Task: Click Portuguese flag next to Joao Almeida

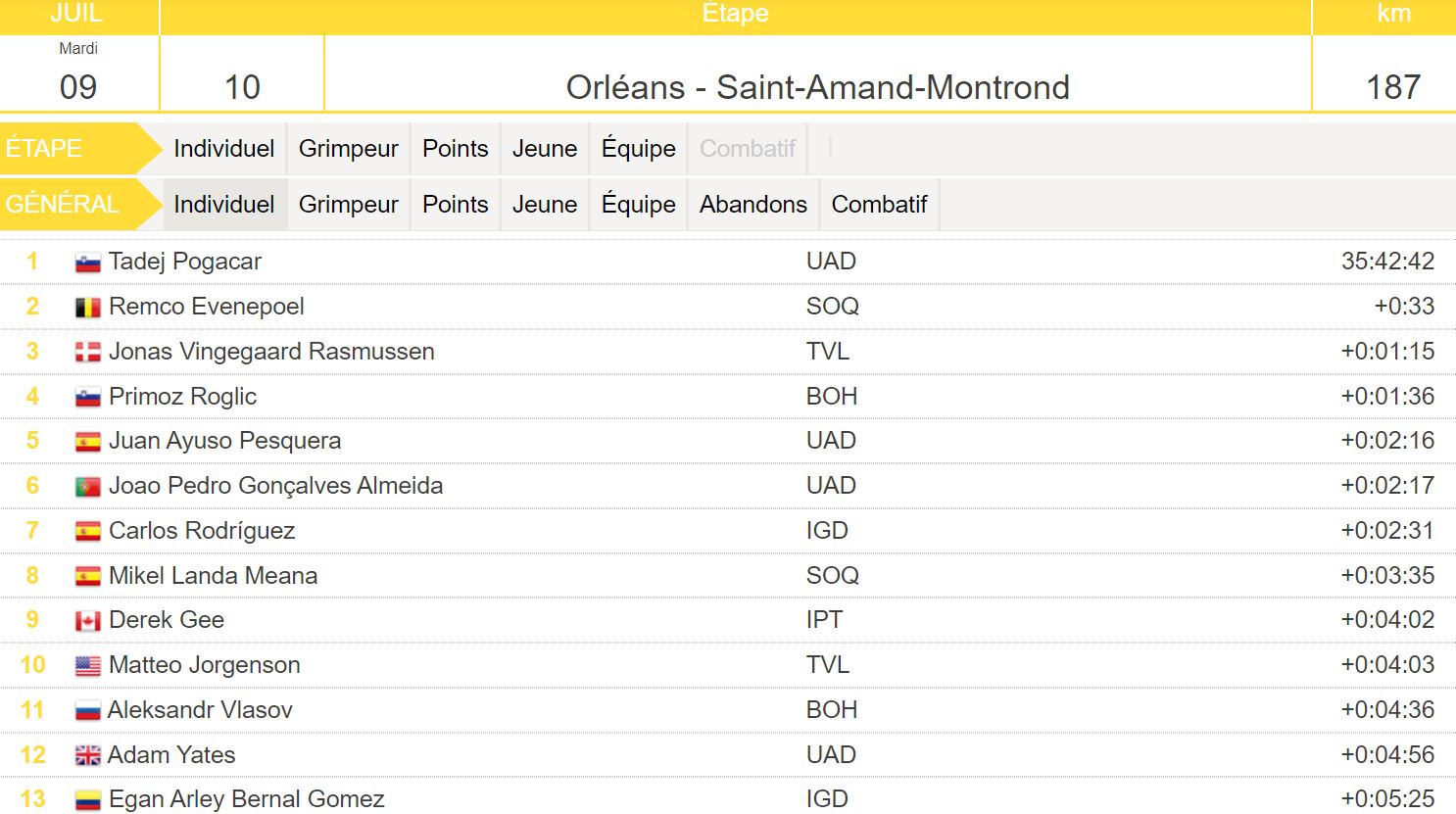Action: point(88,487)
